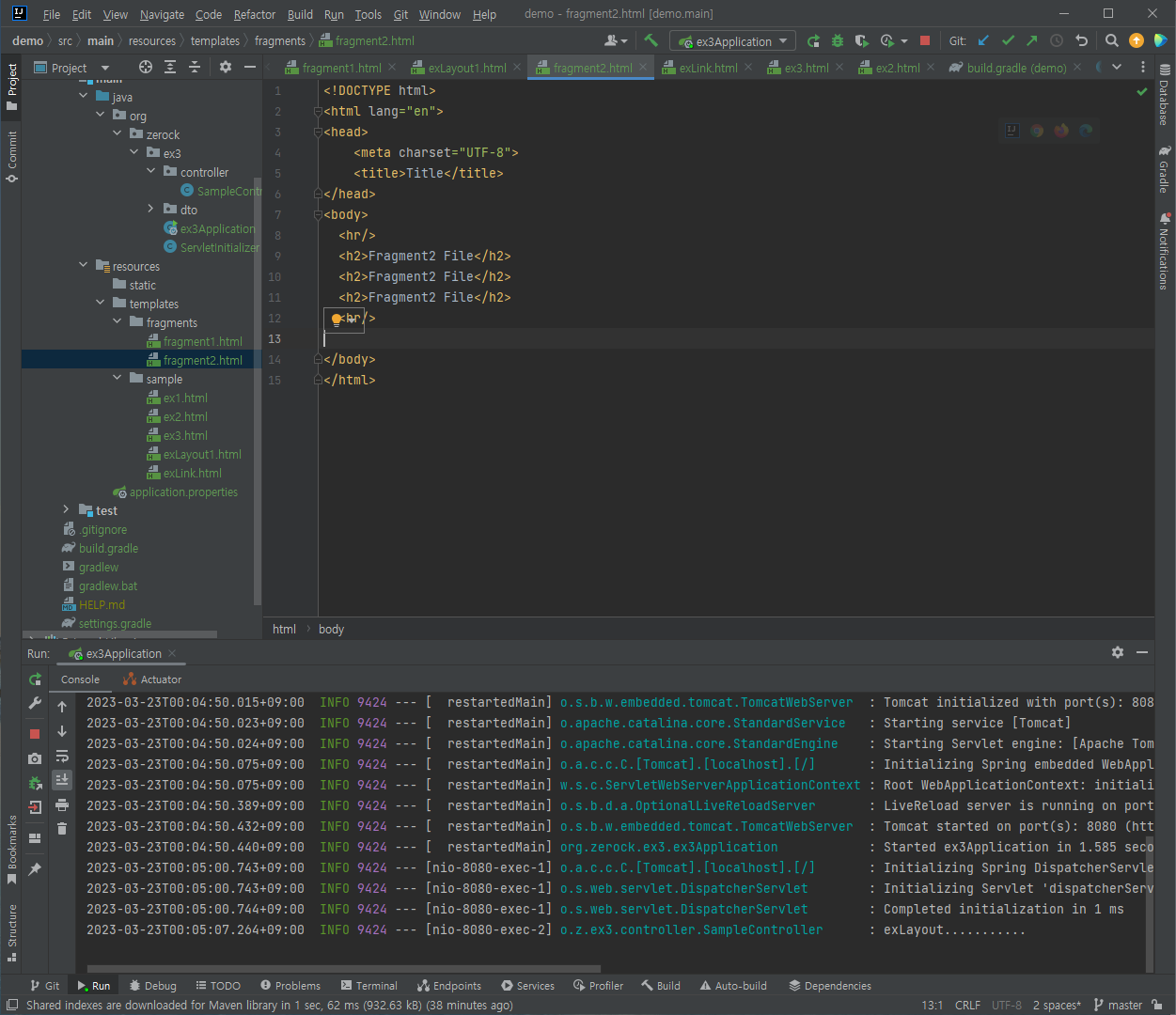Toggle the Commit tool window stripe button
The image size is (1176, 1015).
tap(11, 156)
